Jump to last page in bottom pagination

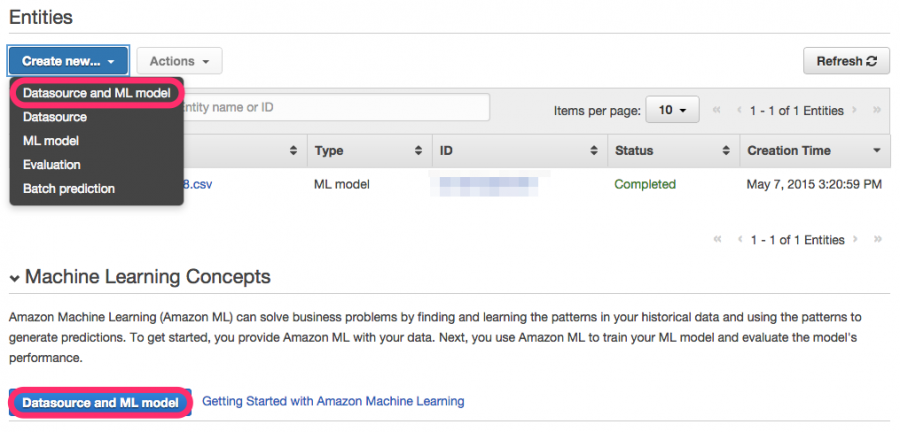pos(876,240)
